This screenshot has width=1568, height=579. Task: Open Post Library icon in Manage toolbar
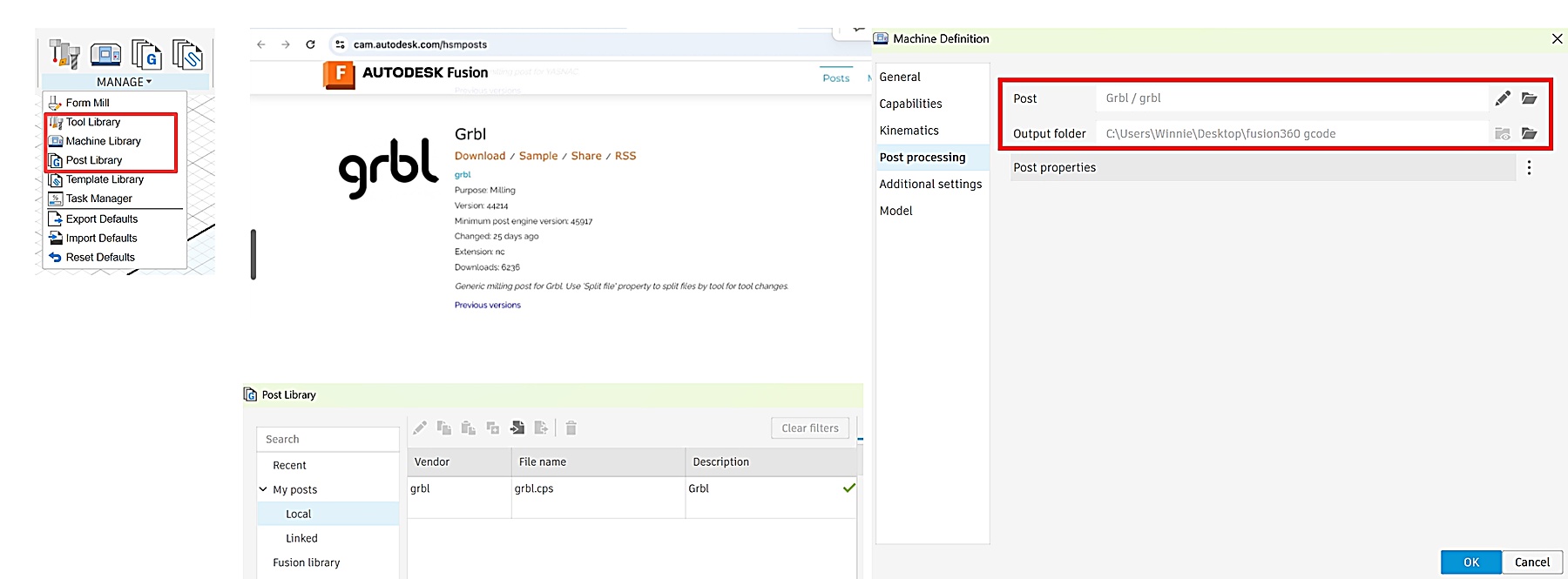click(x=146, y=54)
